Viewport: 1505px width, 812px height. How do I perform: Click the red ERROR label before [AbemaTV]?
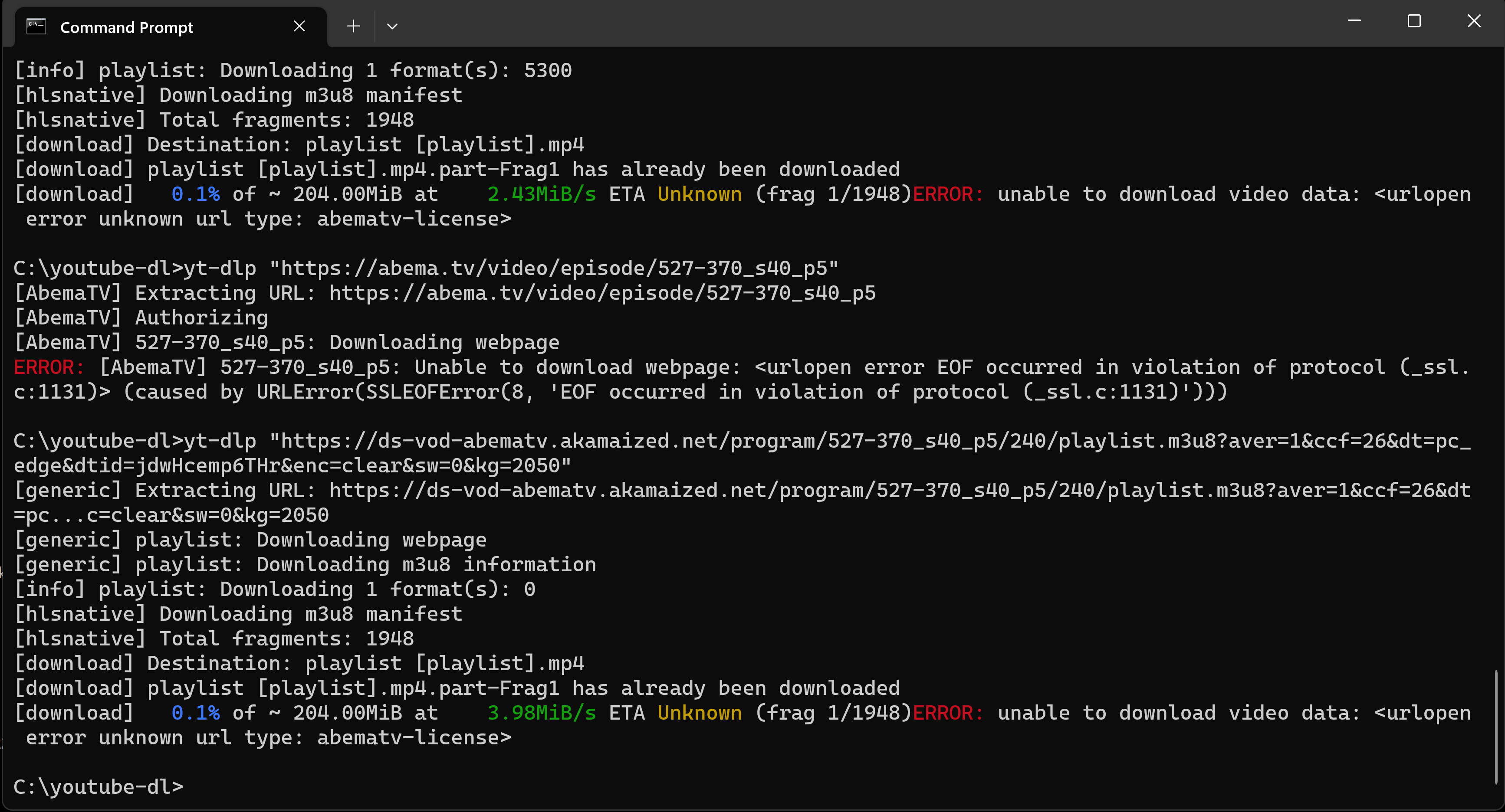[49, 367]
